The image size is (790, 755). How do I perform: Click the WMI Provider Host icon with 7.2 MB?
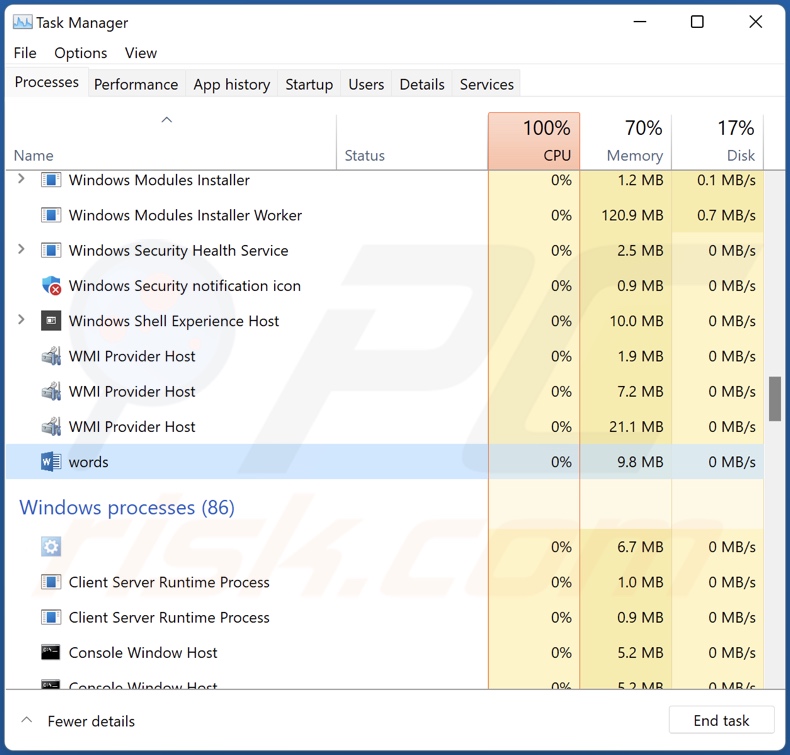[x=51, y=391]
